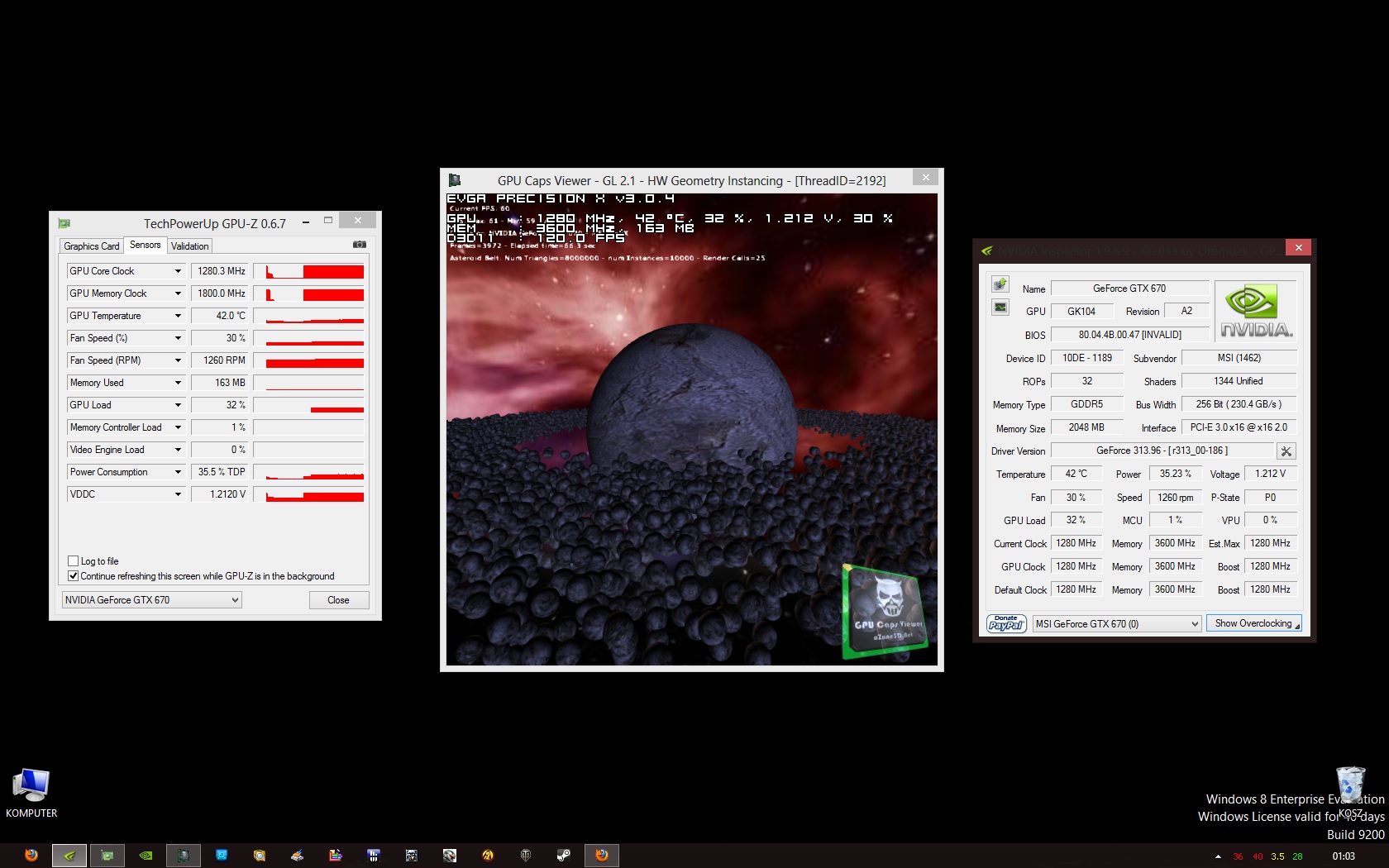Enable the Log to file checkbox

tap(74, 561)
